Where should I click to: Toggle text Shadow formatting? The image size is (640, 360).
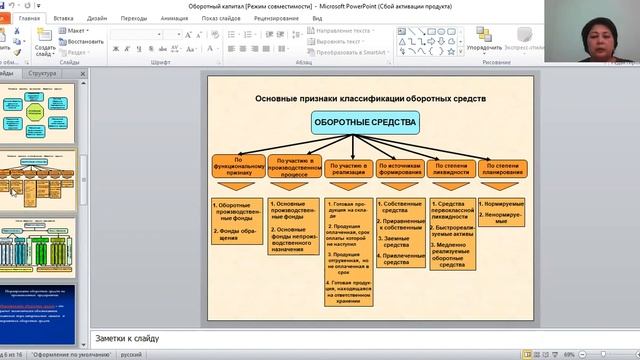tap(151, 49)
